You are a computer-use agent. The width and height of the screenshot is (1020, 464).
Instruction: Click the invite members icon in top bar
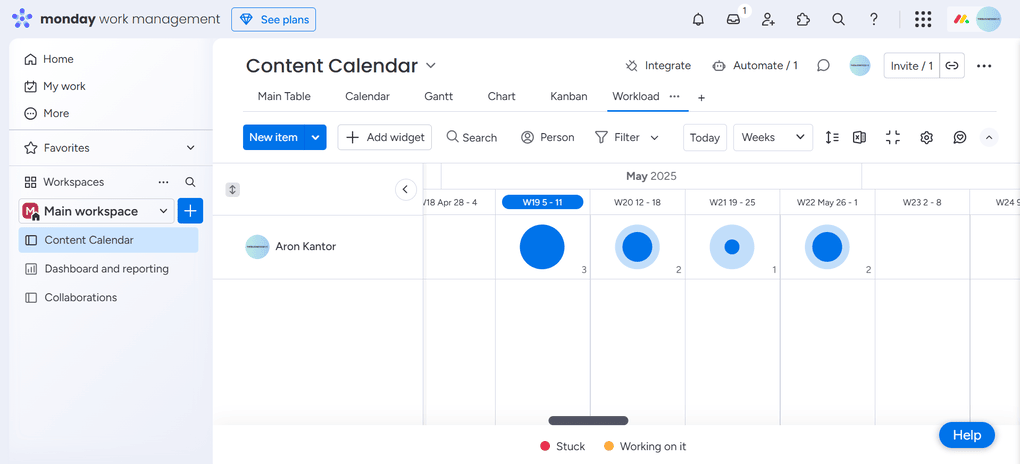pyautogui.click(x=768, y=19)
